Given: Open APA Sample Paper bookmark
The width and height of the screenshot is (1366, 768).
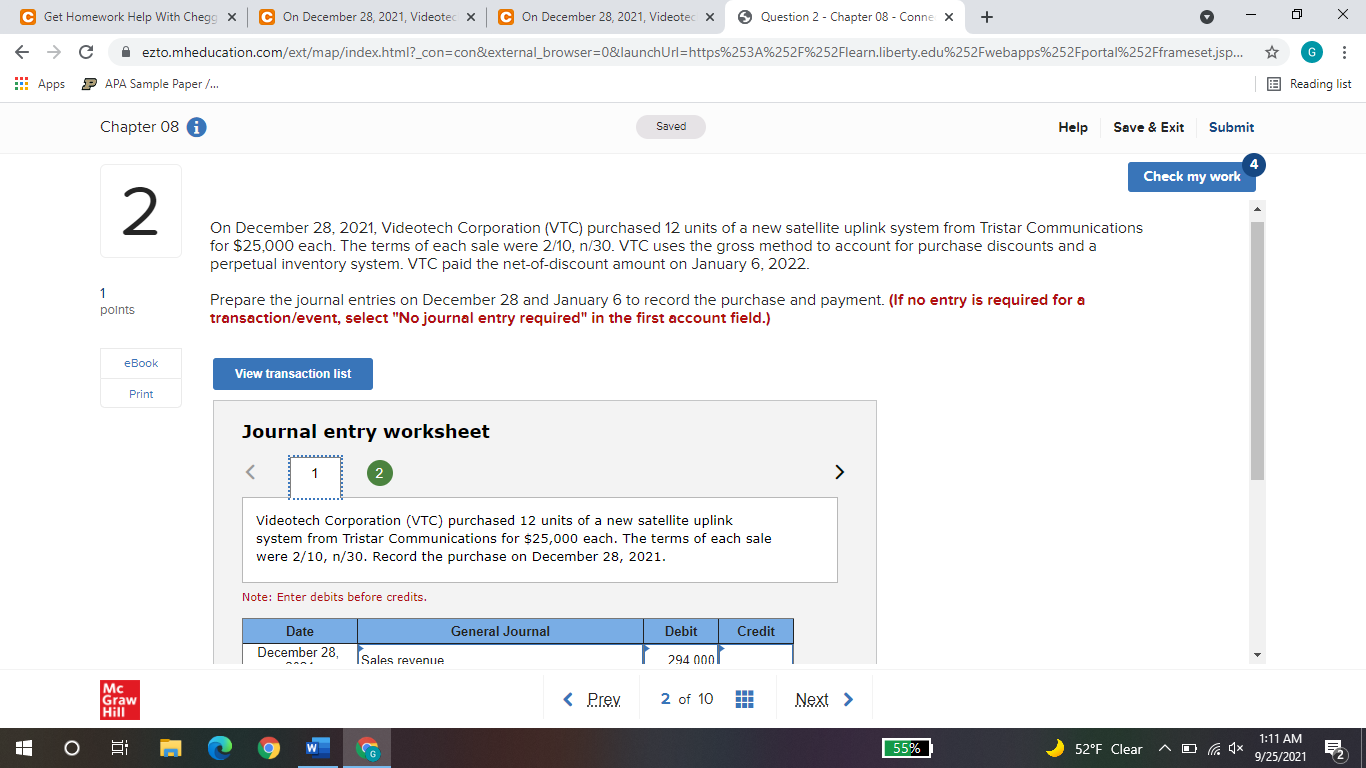Looking at the screenshot, I should [152, 84].
